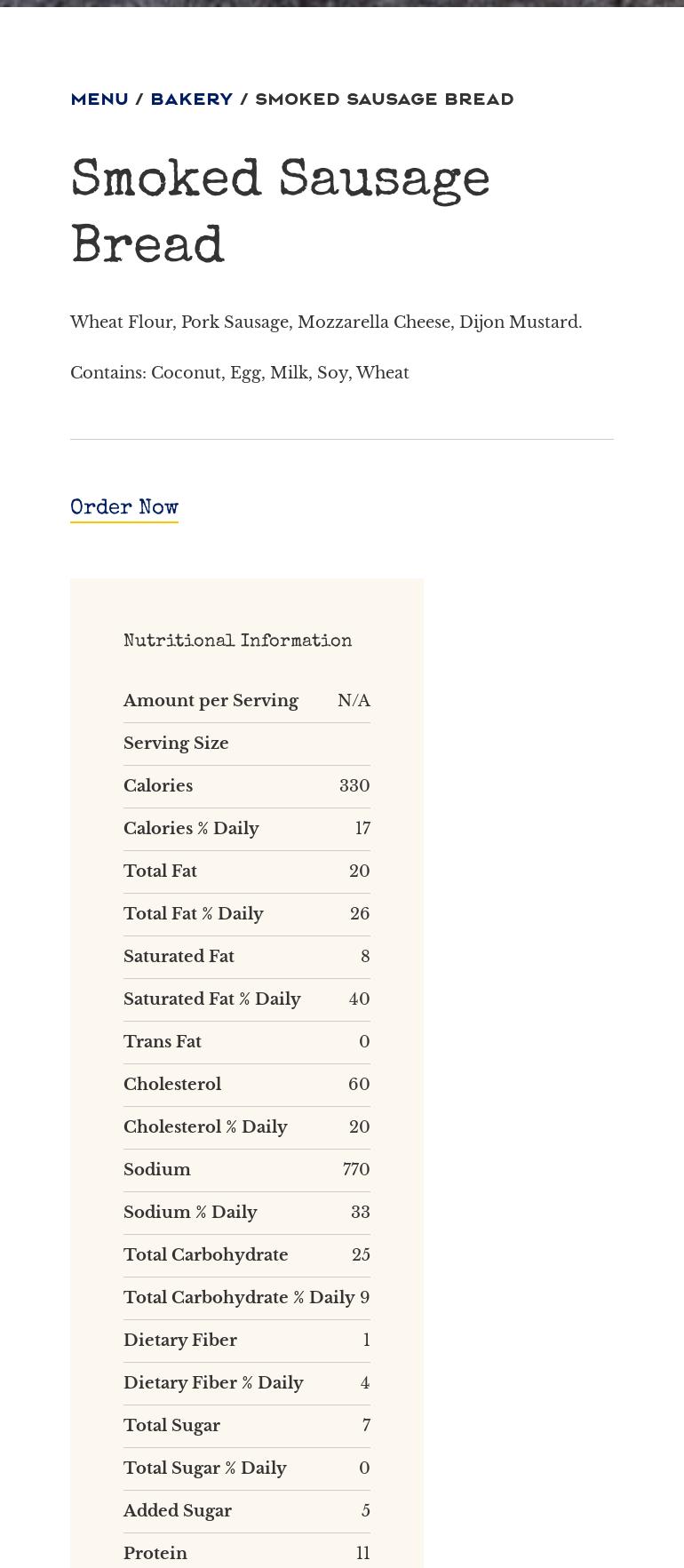
Task: Click the Saturated Fat % Daily label
Action: pos(211,999)
